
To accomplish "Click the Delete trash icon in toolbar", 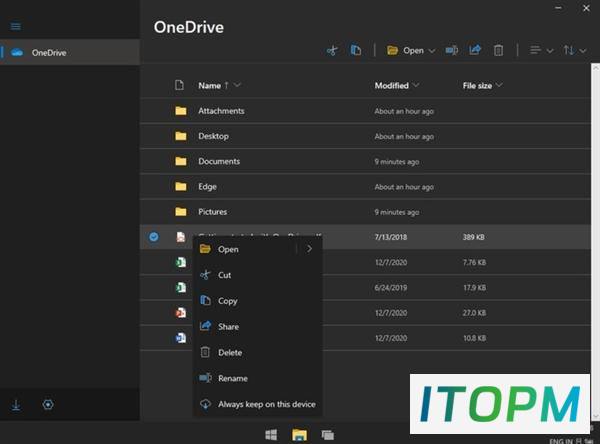I will [x=498, y=50].
